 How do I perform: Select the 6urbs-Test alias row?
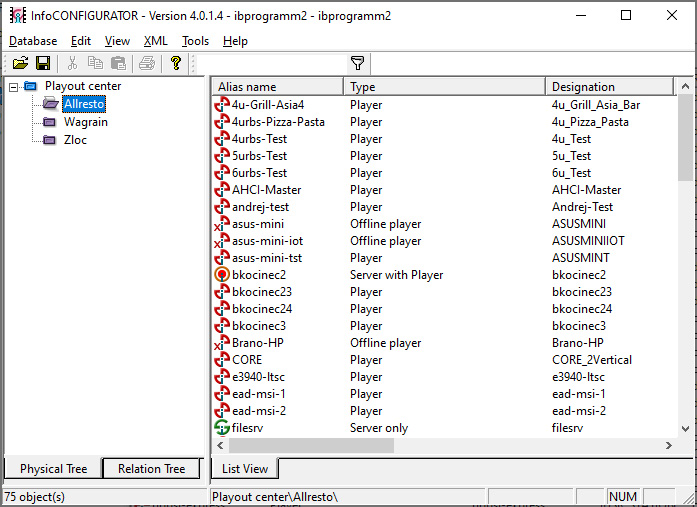coord(259,173)
